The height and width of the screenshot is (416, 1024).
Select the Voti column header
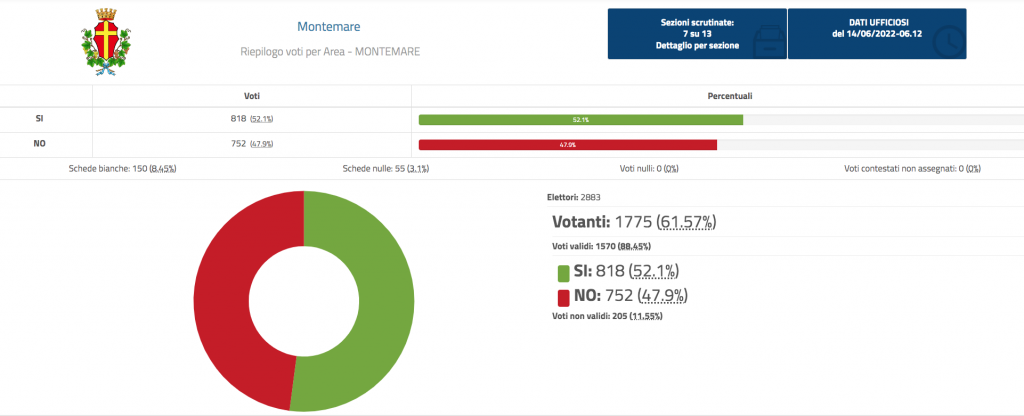[x=252, y=96]
